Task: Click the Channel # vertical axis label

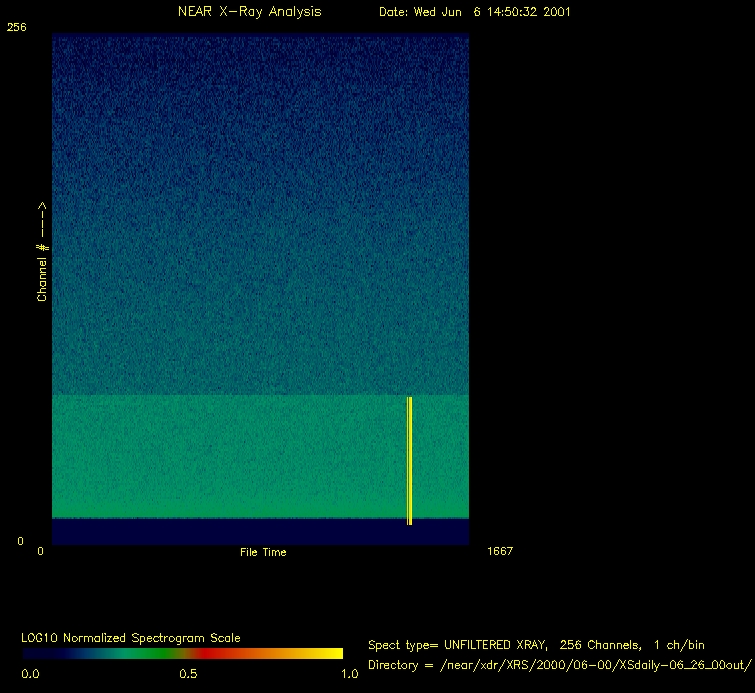Action: pyautogui.click(x=43, y=252)
